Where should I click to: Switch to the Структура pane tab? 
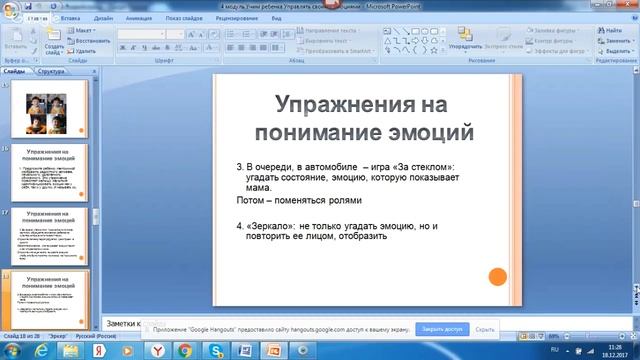click(51, 71)
